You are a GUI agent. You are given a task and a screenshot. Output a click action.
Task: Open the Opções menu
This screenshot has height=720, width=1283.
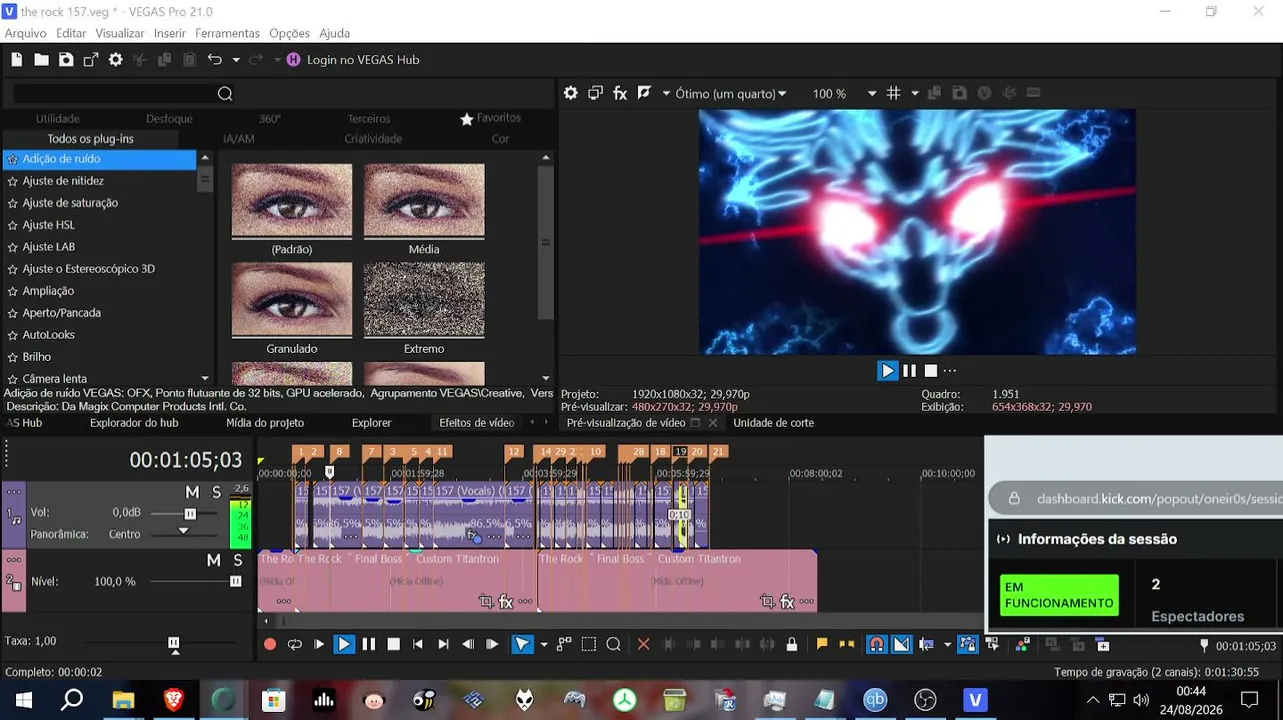pos(289,33)
